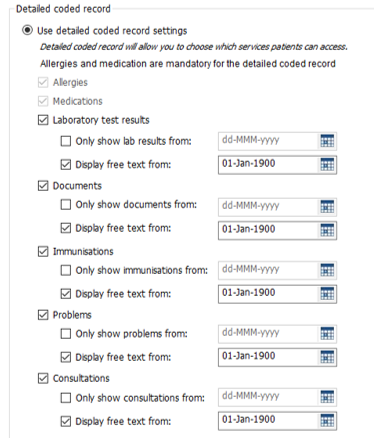Open calendar picker for lab results date
Viewport: 374px width, 440px height.
pos(327,141)
